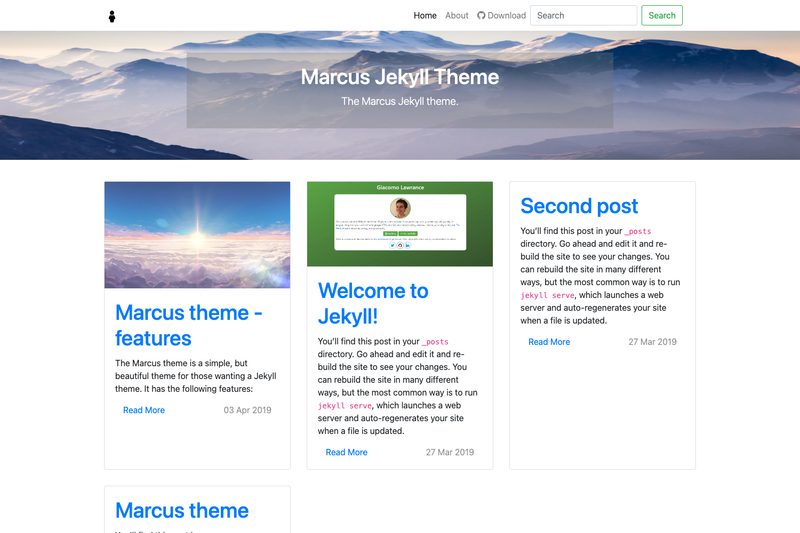
Task: Click '27 Mar 2019' date on Second post
Action: coord(653,342)
